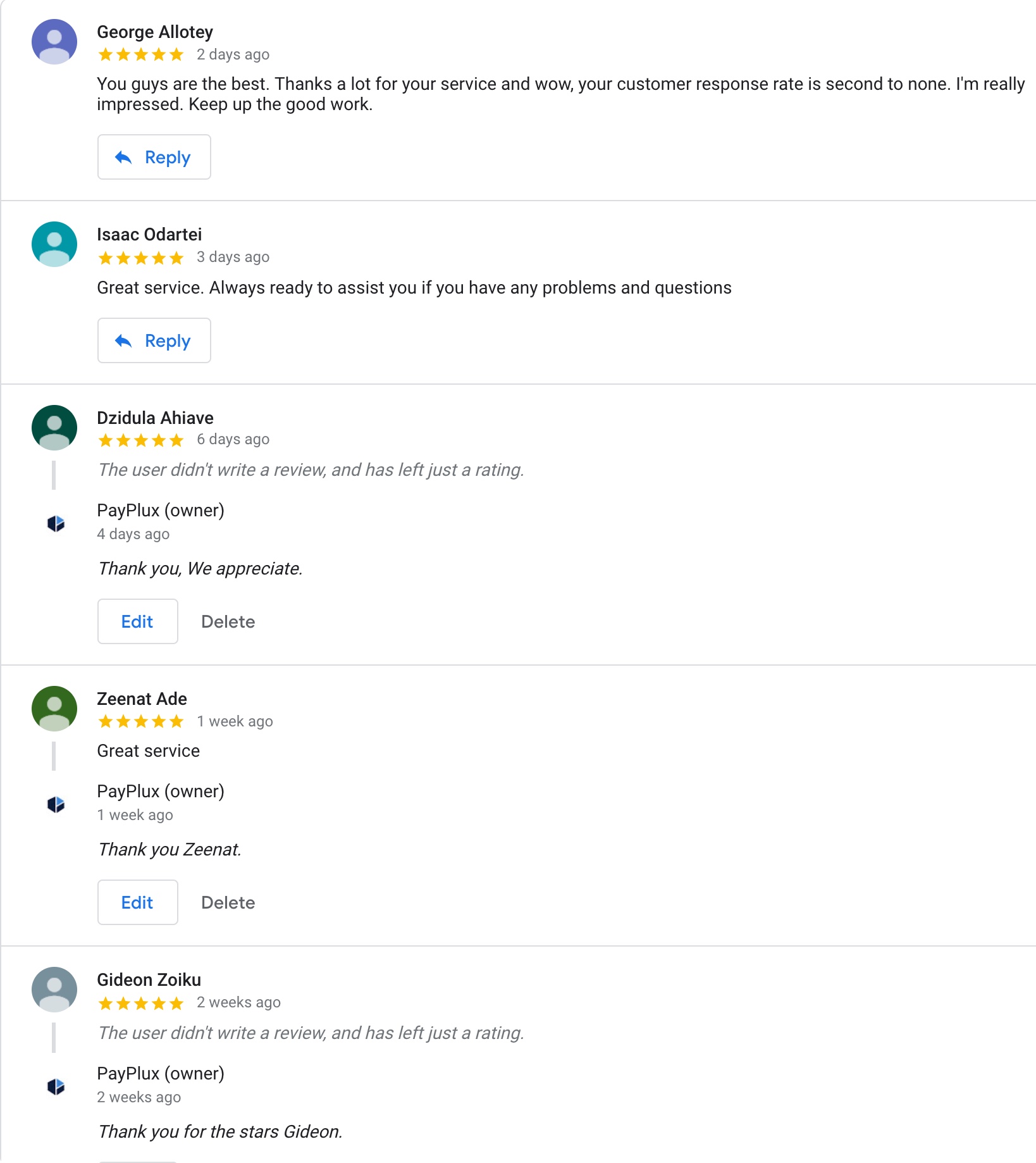The width and height of the screenshot is (1036, 1163).
Task: Edit the owner reply to Dzidula Ahiave
Action: coord(137,621)
